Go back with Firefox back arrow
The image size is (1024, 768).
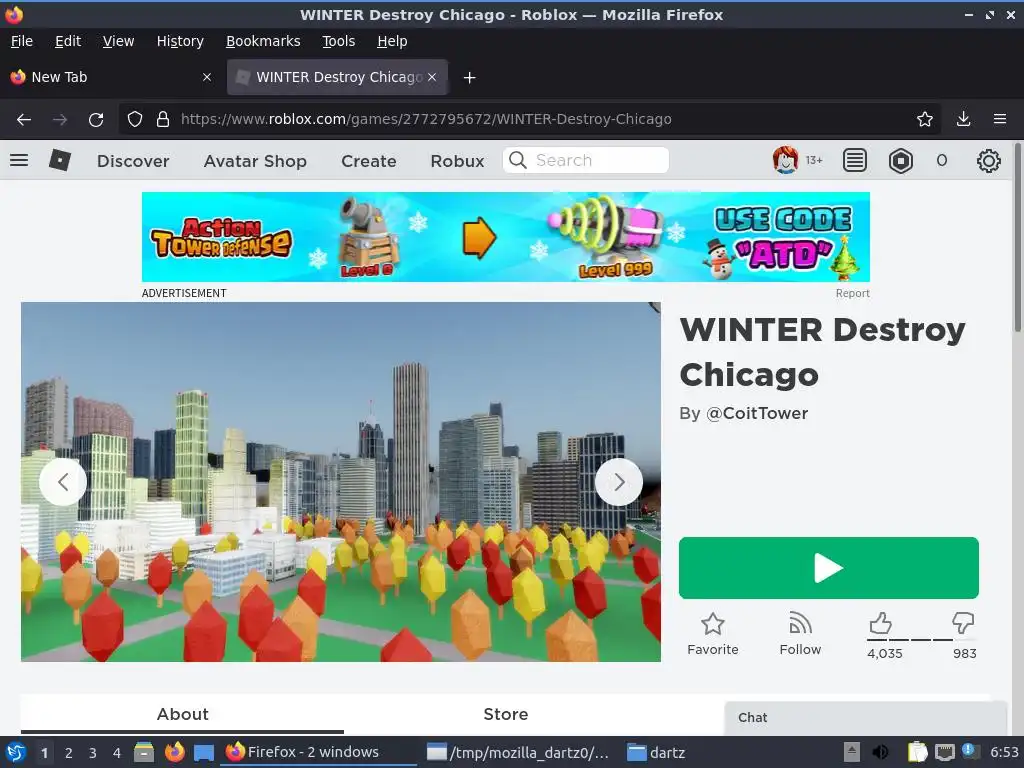pyautogui.click(x=24, y=119)
